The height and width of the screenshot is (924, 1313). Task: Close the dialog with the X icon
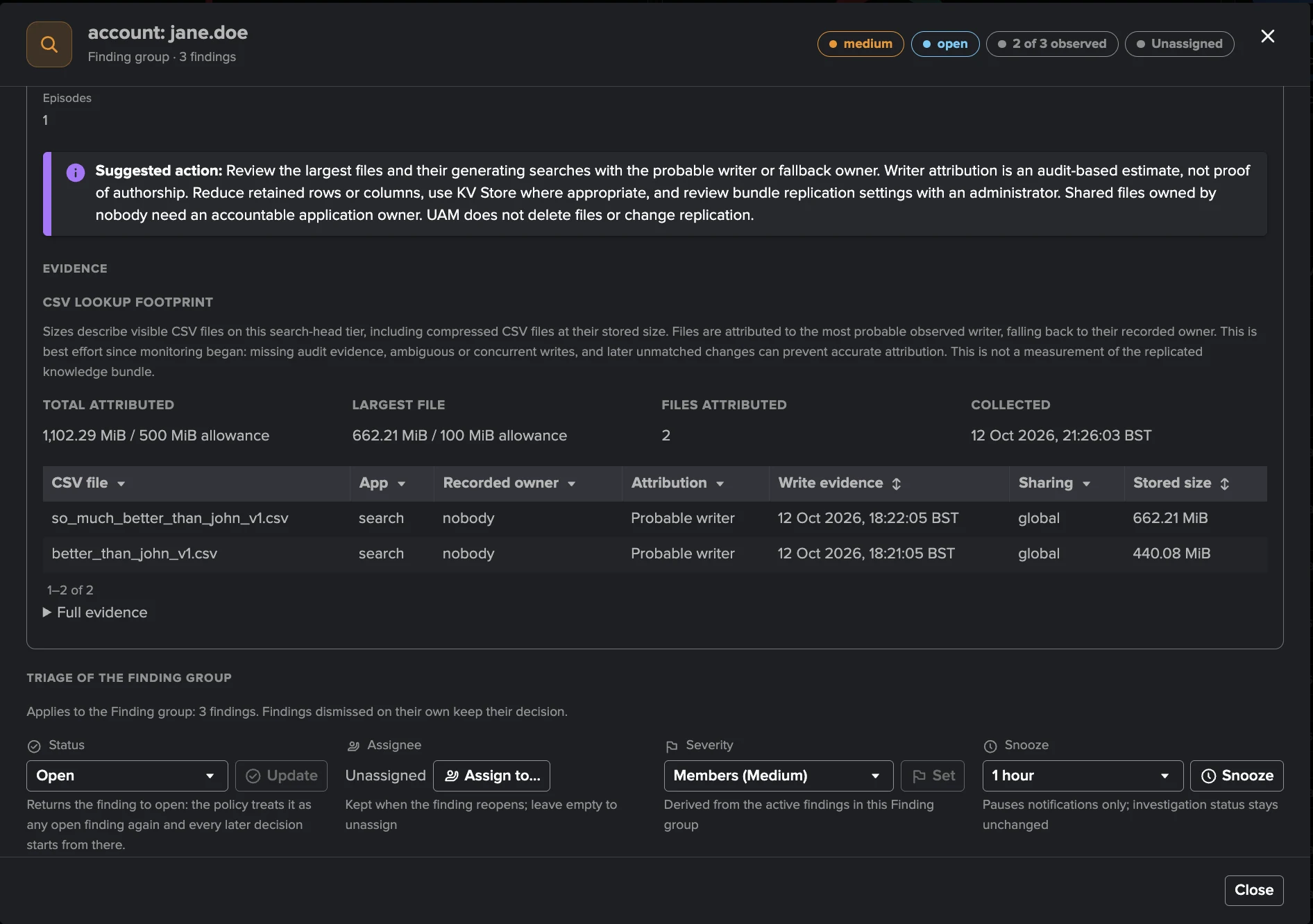(1267, 36)
